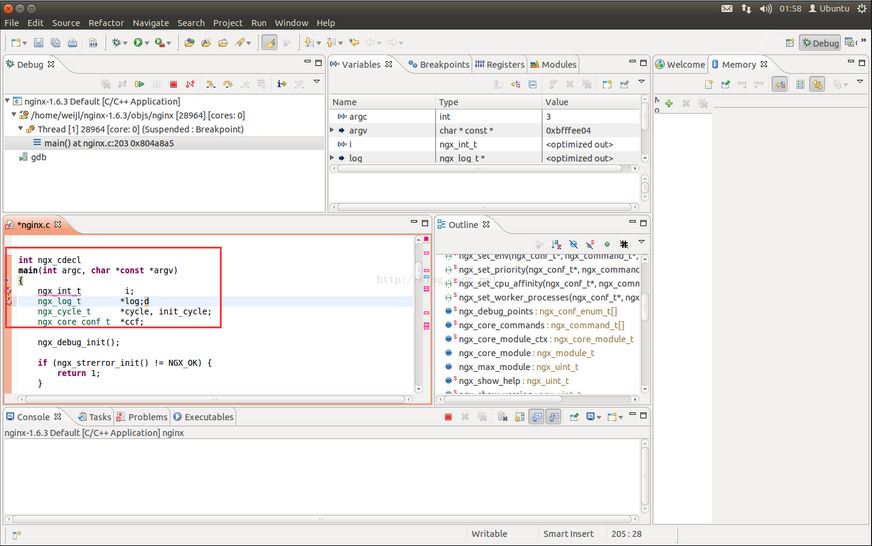872x546 pixels.
Task: Click the Step Into icon
Action: pos(211,84)
